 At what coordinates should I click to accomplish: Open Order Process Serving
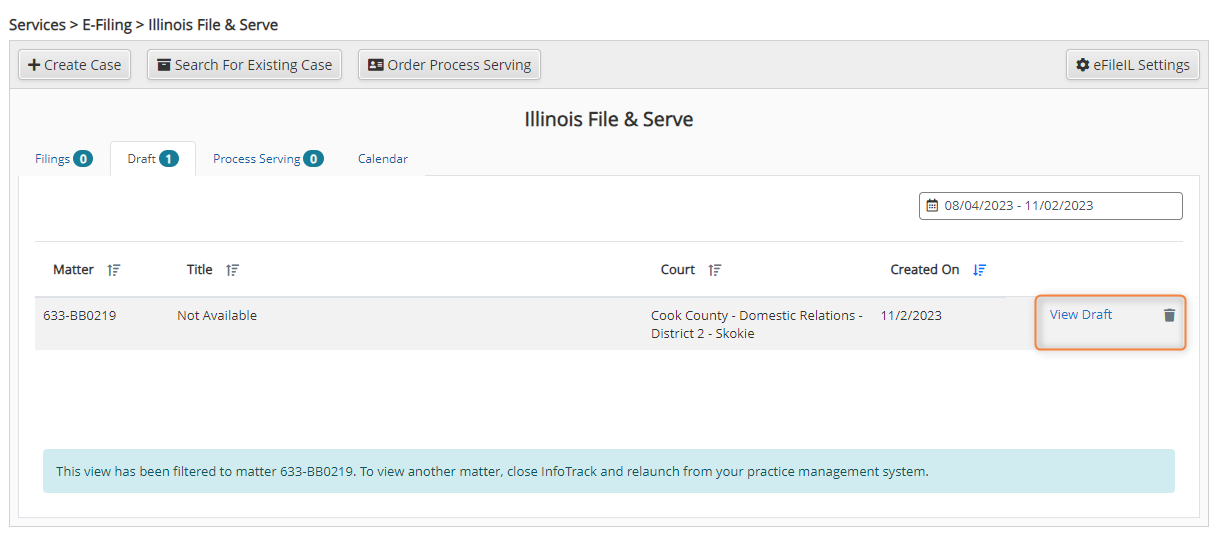tap(449, 65)
